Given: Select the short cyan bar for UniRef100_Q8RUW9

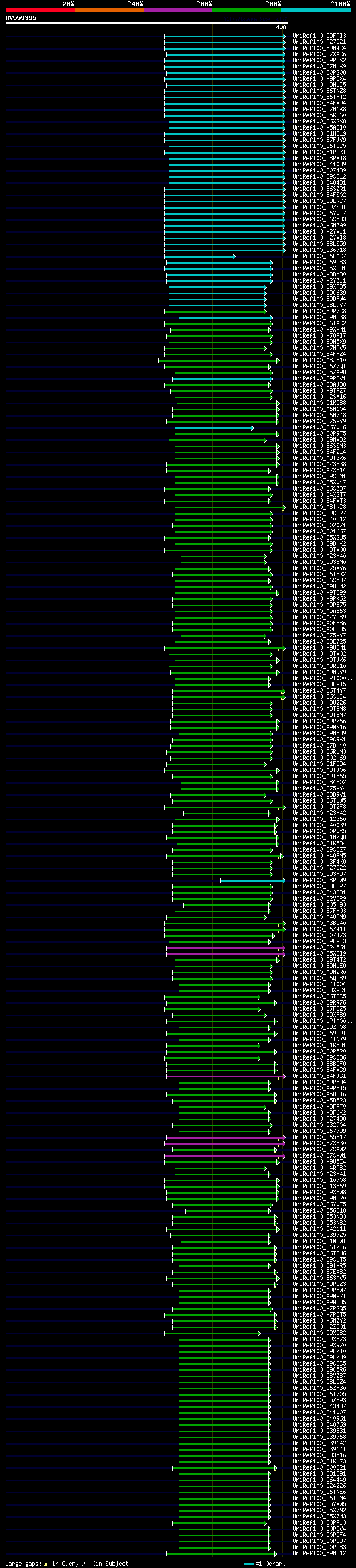Looking at the screenshot, I should [x=253, y=880].
